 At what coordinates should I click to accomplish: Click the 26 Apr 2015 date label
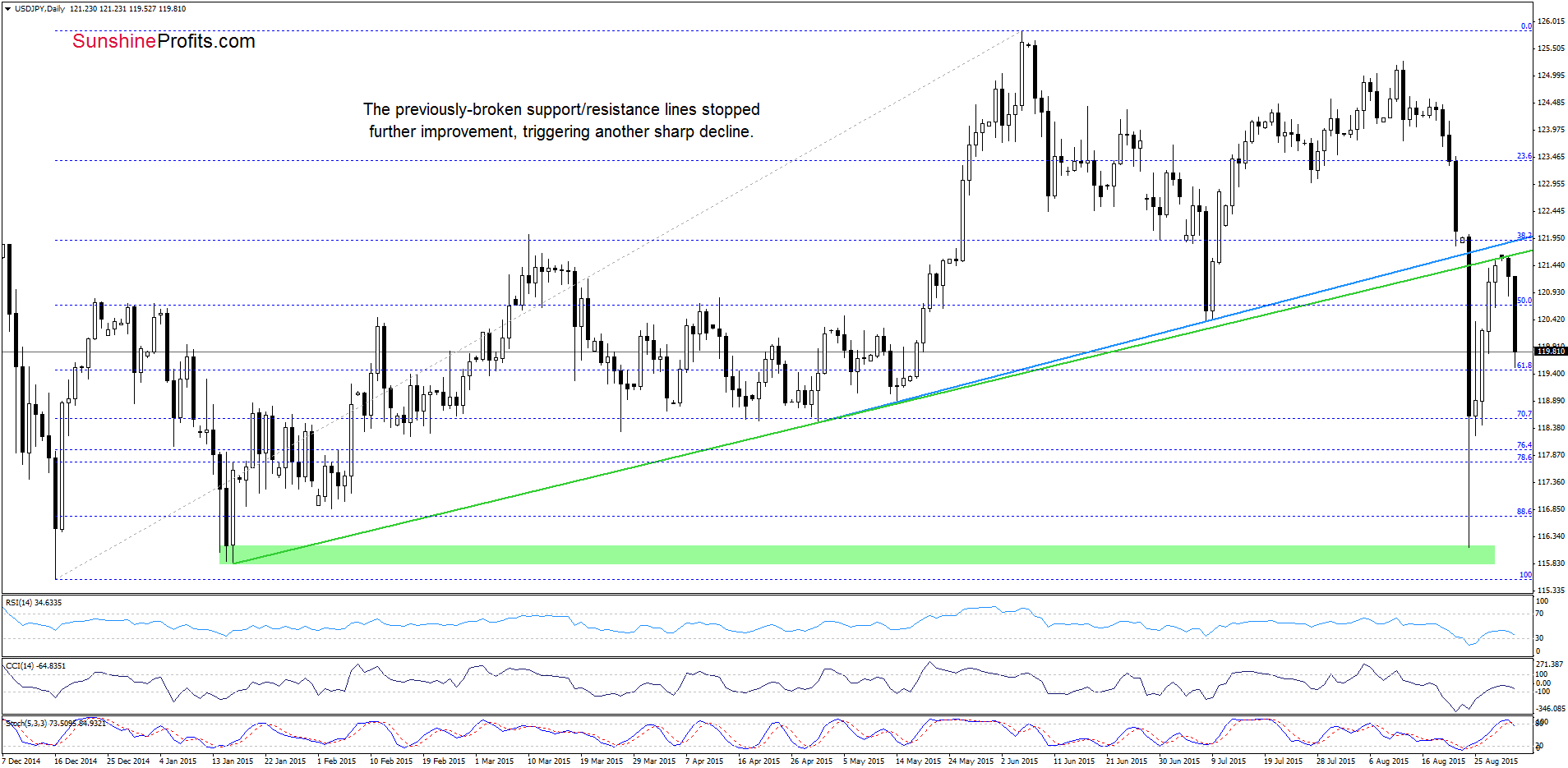(812, 761)
